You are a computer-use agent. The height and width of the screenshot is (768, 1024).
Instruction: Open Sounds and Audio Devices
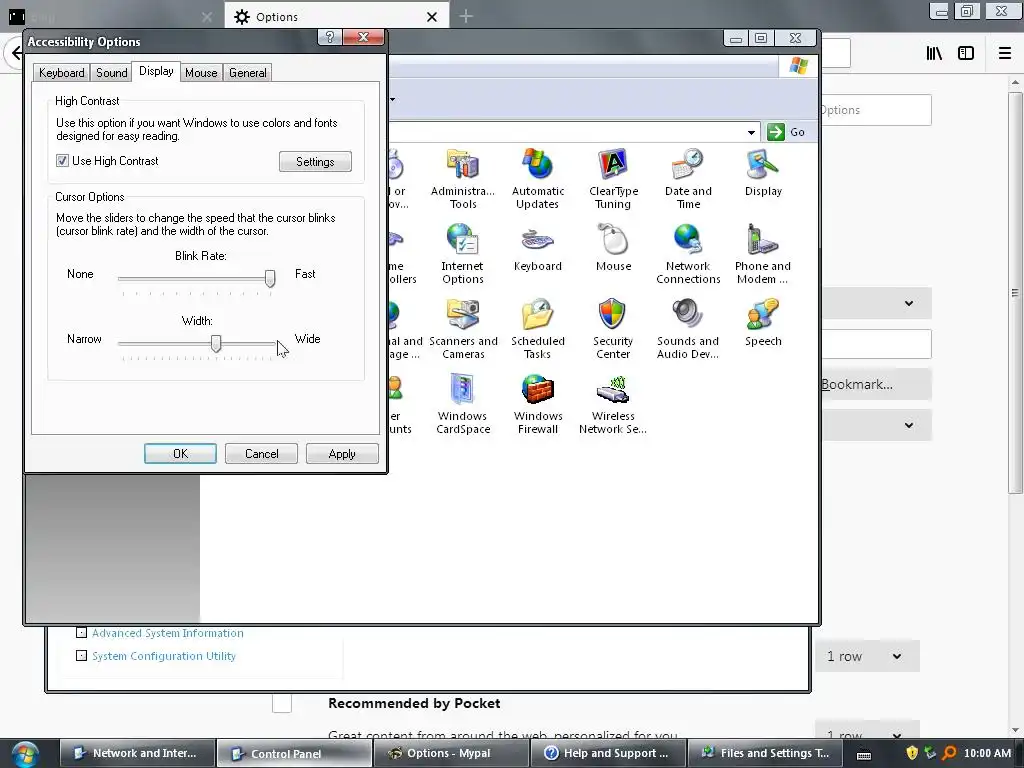688,328
